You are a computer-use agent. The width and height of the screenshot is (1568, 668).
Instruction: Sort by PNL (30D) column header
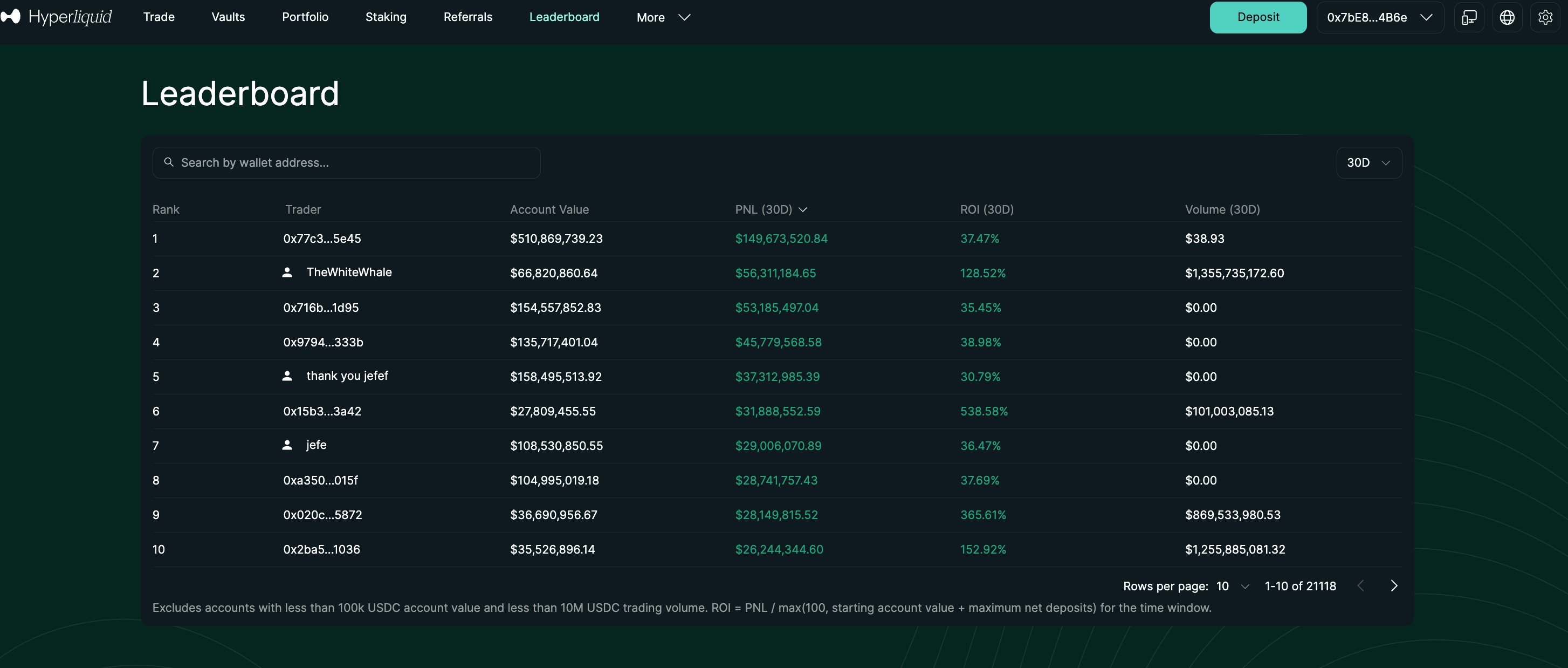(770, 209)
